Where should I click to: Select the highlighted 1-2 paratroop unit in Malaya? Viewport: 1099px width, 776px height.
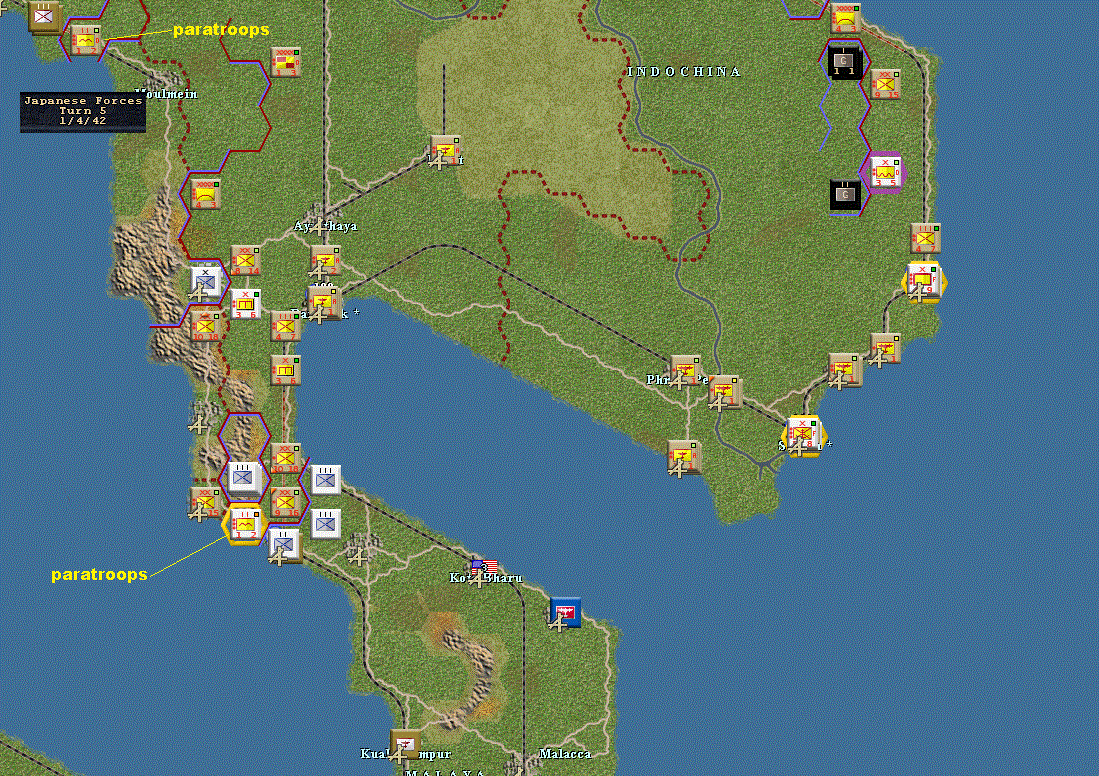(x=244, y=523)
